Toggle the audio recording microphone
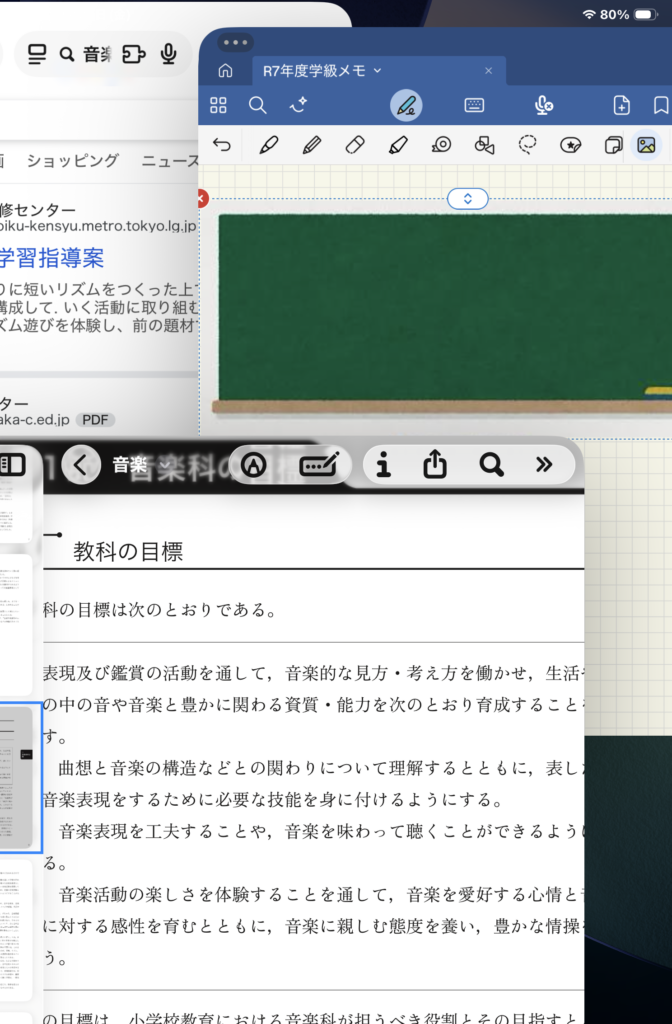Viewport: 672px width, 1024px height. [544, 105]
